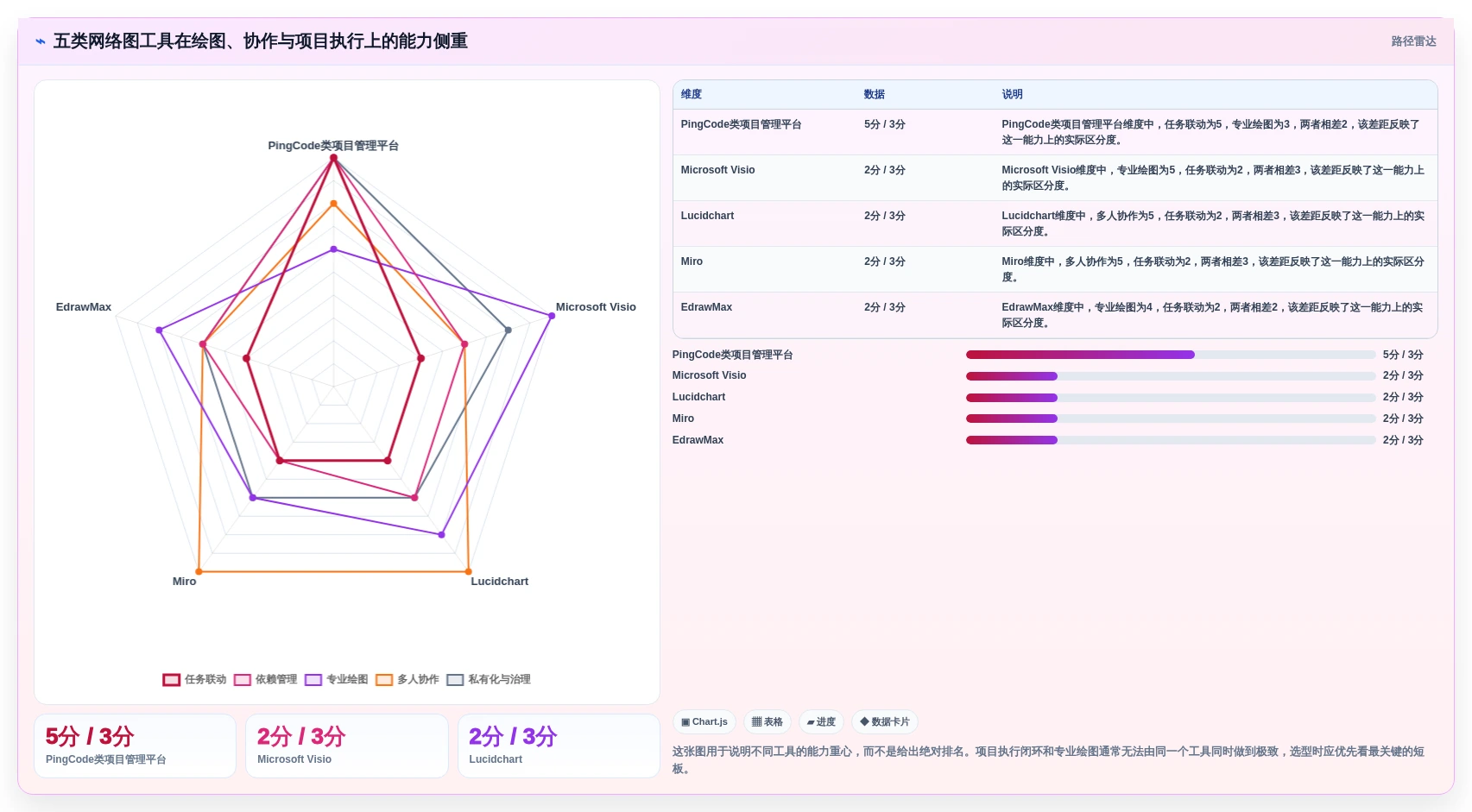Select the Chart.js tag chip
Viewport: 1472px width, 812px height.
704,722
